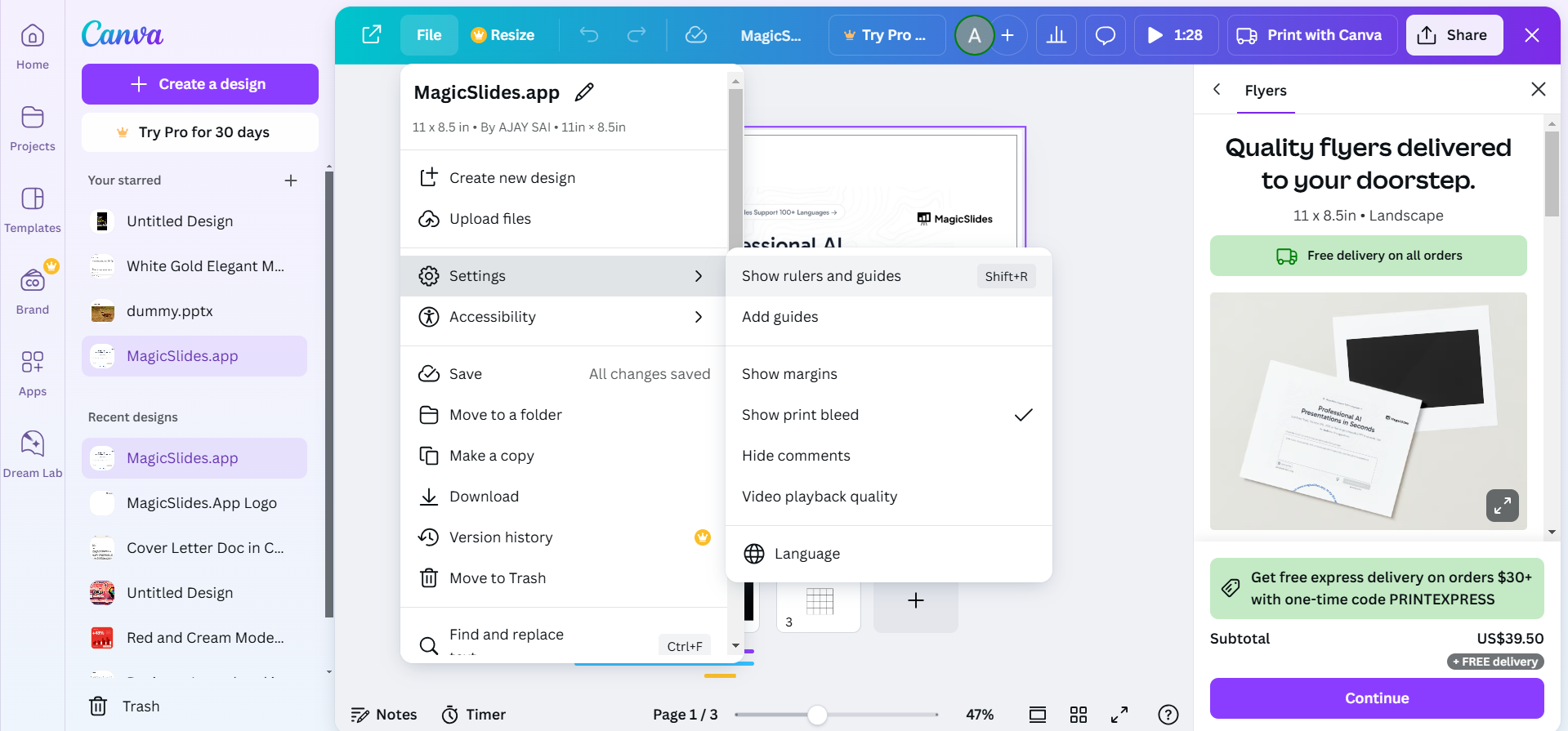Open the Timer

[474, 715]
